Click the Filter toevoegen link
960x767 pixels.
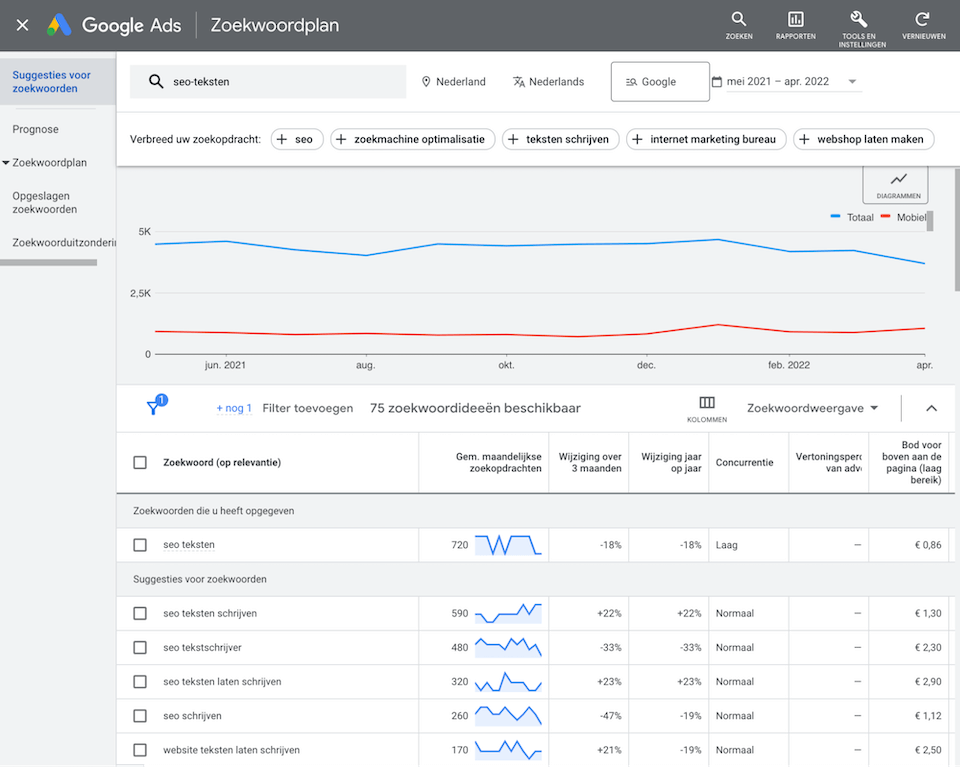pyautogui.click(x=307, y=408)
